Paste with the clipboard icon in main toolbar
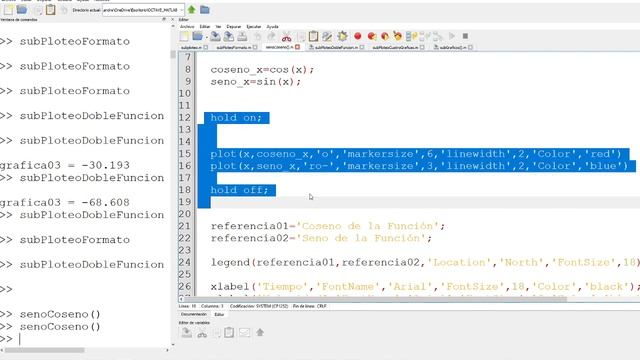The image size is (640, 360). coord(51,9)
